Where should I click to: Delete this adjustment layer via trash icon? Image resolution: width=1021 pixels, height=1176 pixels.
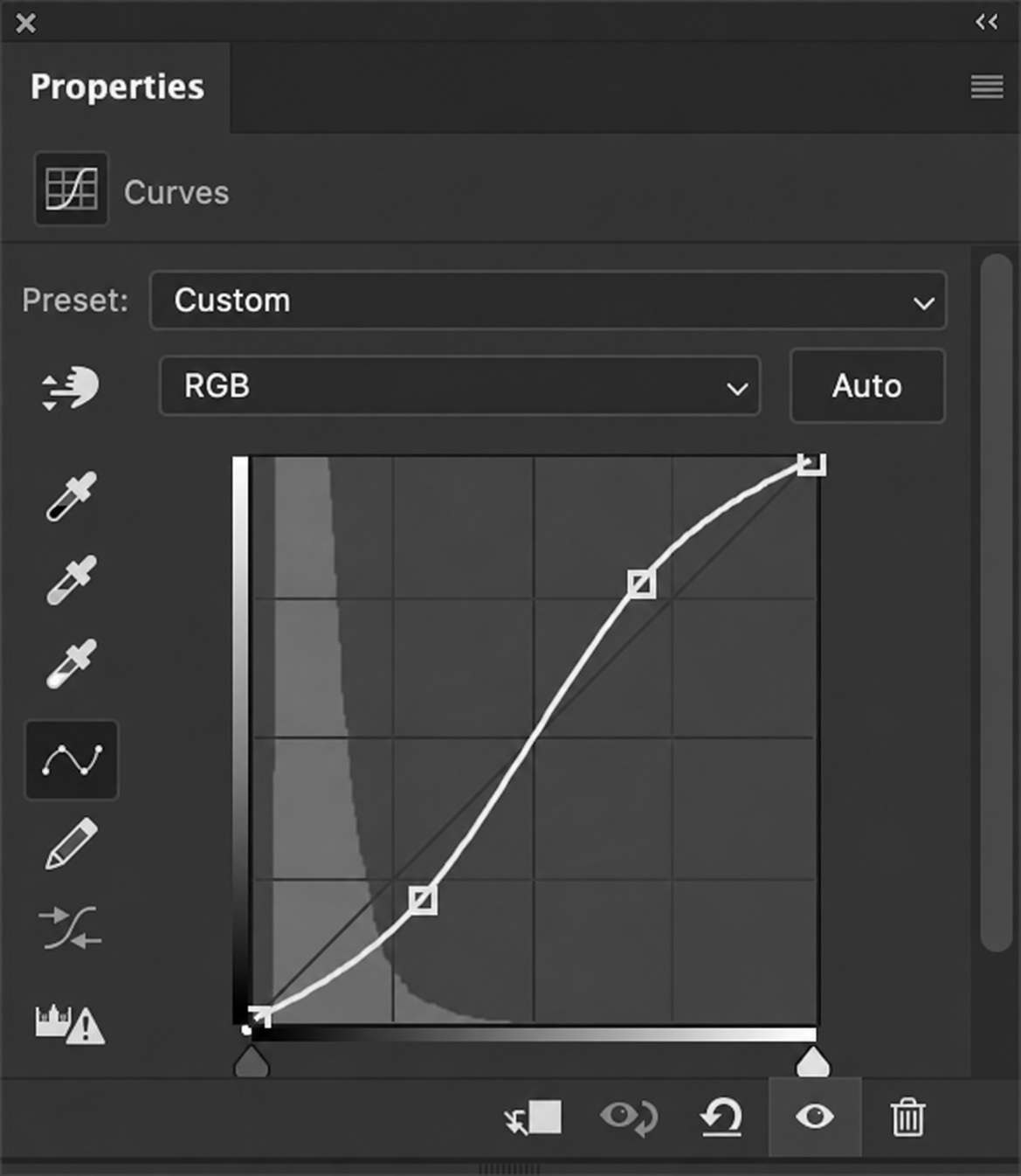click(x=907, y=1117)
